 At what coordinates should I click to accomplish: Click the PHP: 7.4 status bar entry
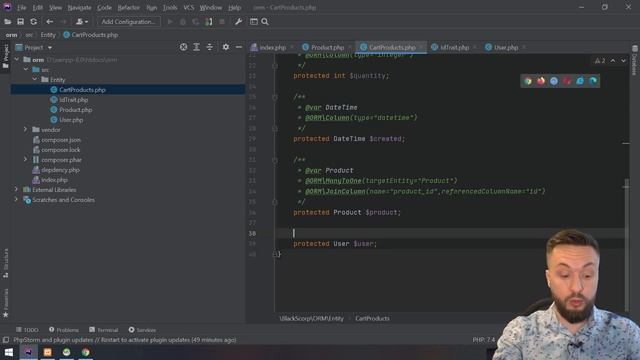(x=484, y=340)
